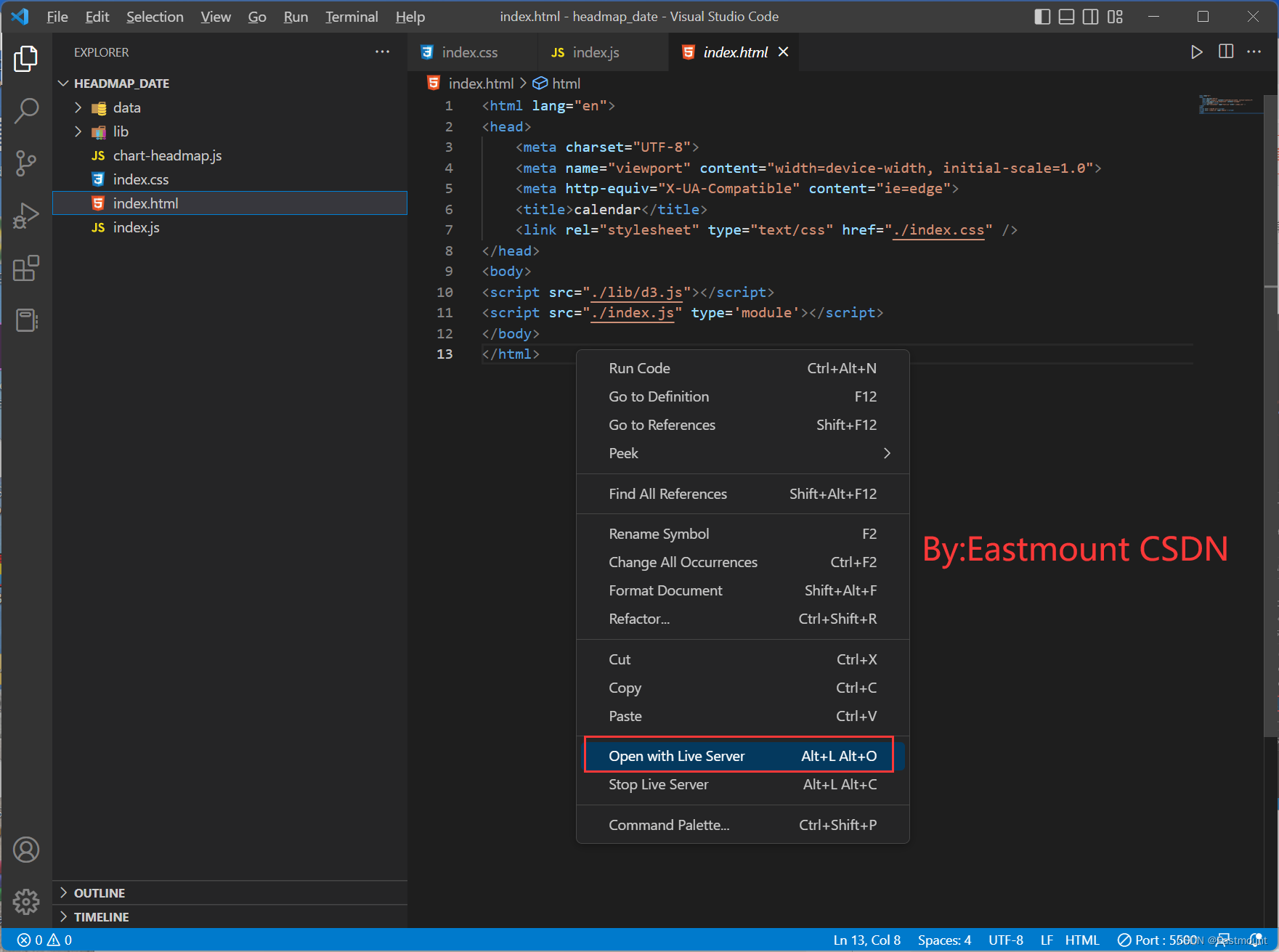Open chart-headmap.js in the explorer
Viewport: 1279px width, 952px height.
230,155
